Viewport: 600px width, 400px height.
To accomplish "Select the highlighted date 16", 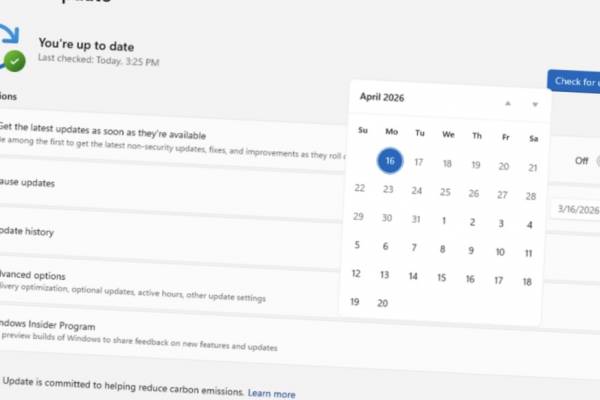I will [x=391, y=161].
